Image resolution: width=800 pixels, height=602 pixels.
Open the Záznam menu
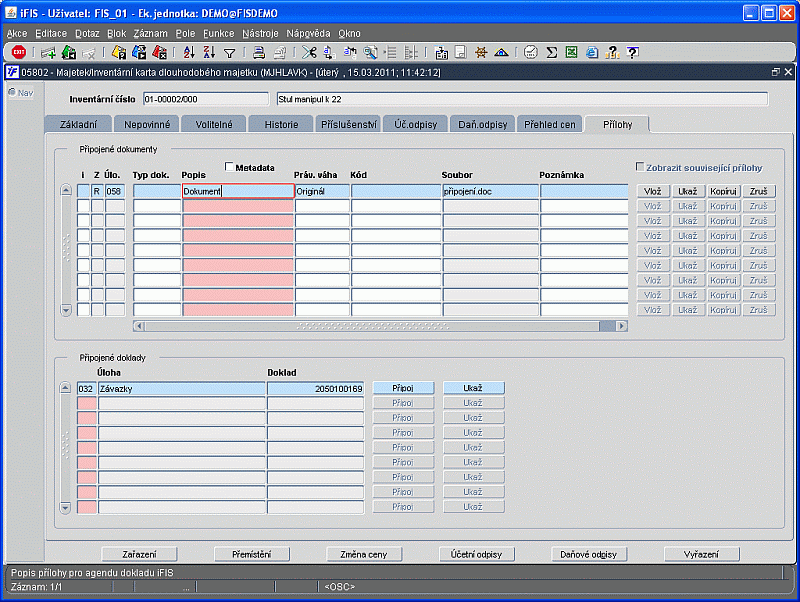(x=151, y=33)
